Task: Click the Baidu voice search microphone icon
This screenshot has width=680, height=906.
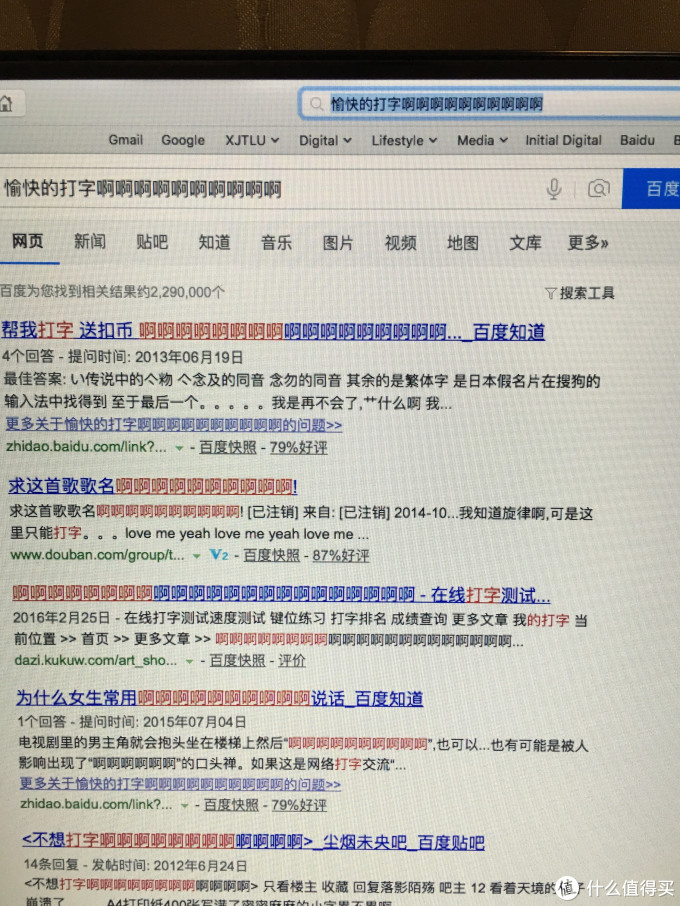Action: 553,189
